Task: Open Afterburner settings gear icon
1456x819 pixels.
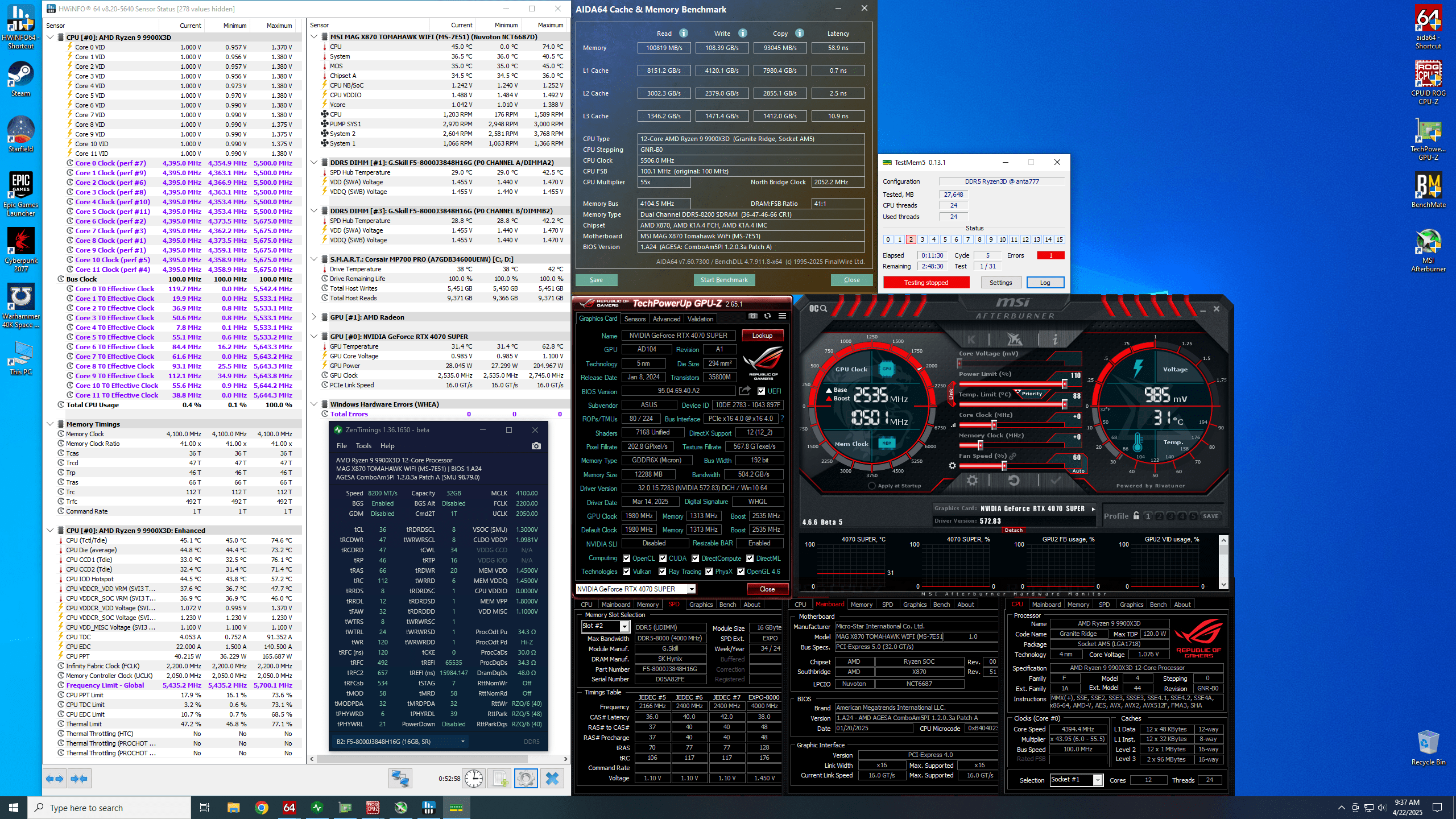Action: pyautogui.click(x=972, y=481)
